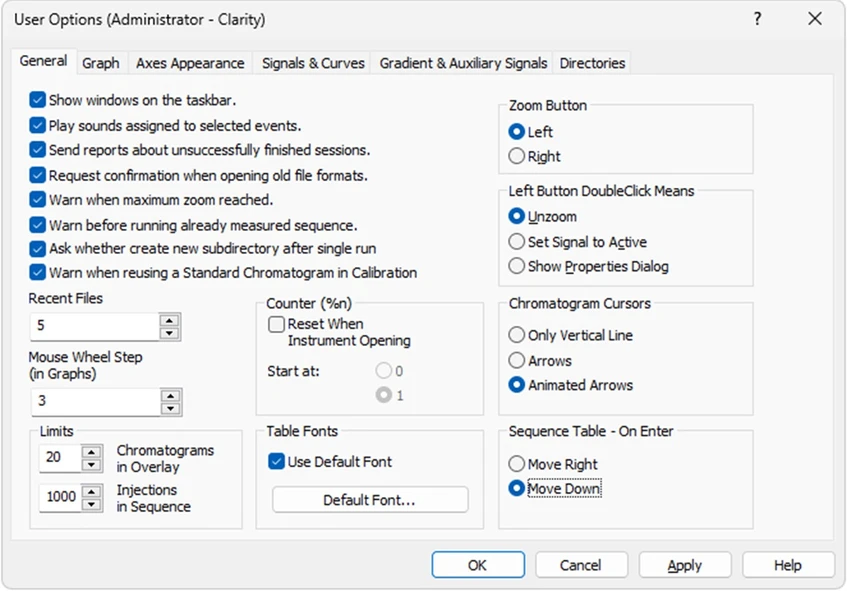Select Set Signal to Active for double-click
The height and width of the screenshot is (591, 847).
(x=517, y=242)
